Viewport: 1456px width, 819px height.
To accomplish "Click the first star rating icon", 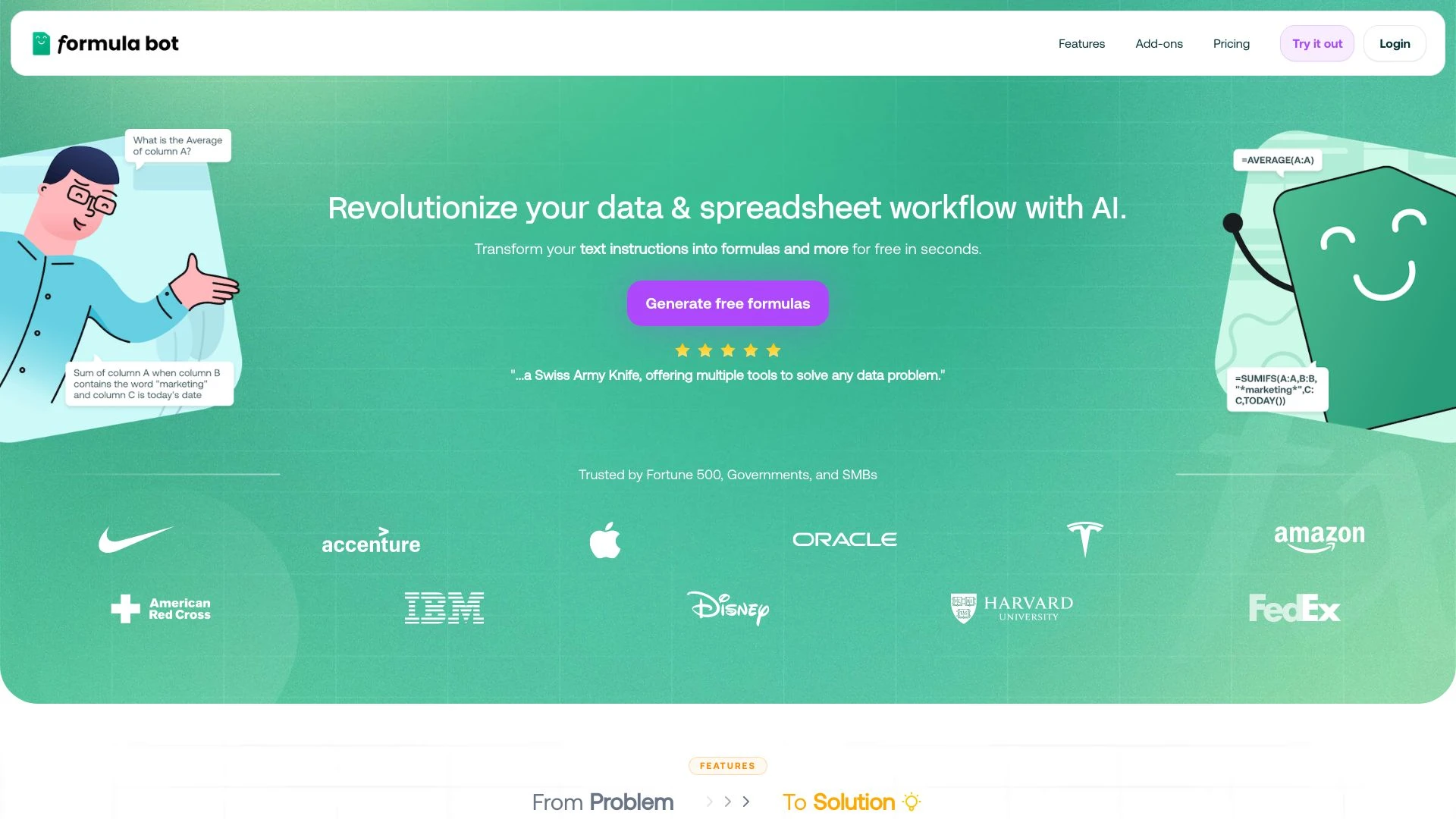I will pos(682,350).
